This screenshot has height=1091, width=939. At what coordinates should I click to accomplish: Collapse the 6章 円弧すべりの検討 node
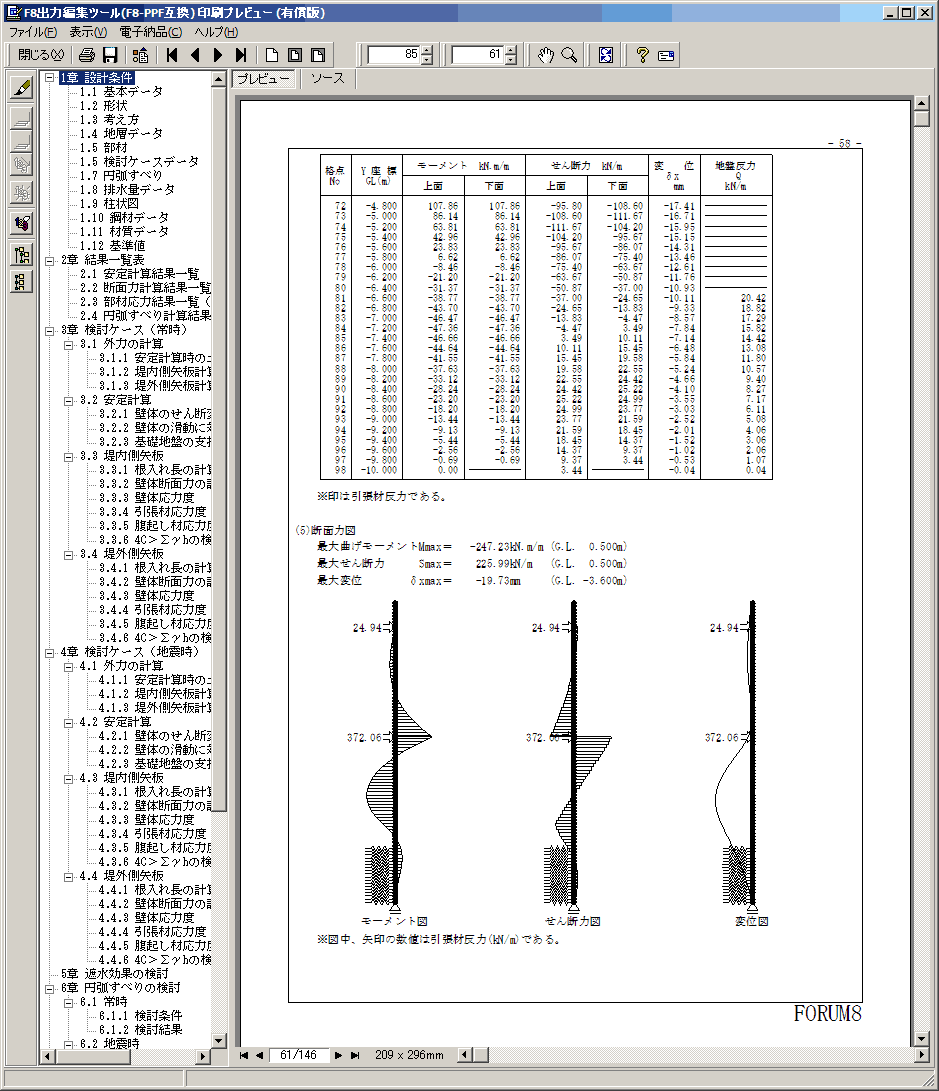(x=50, y=989)
